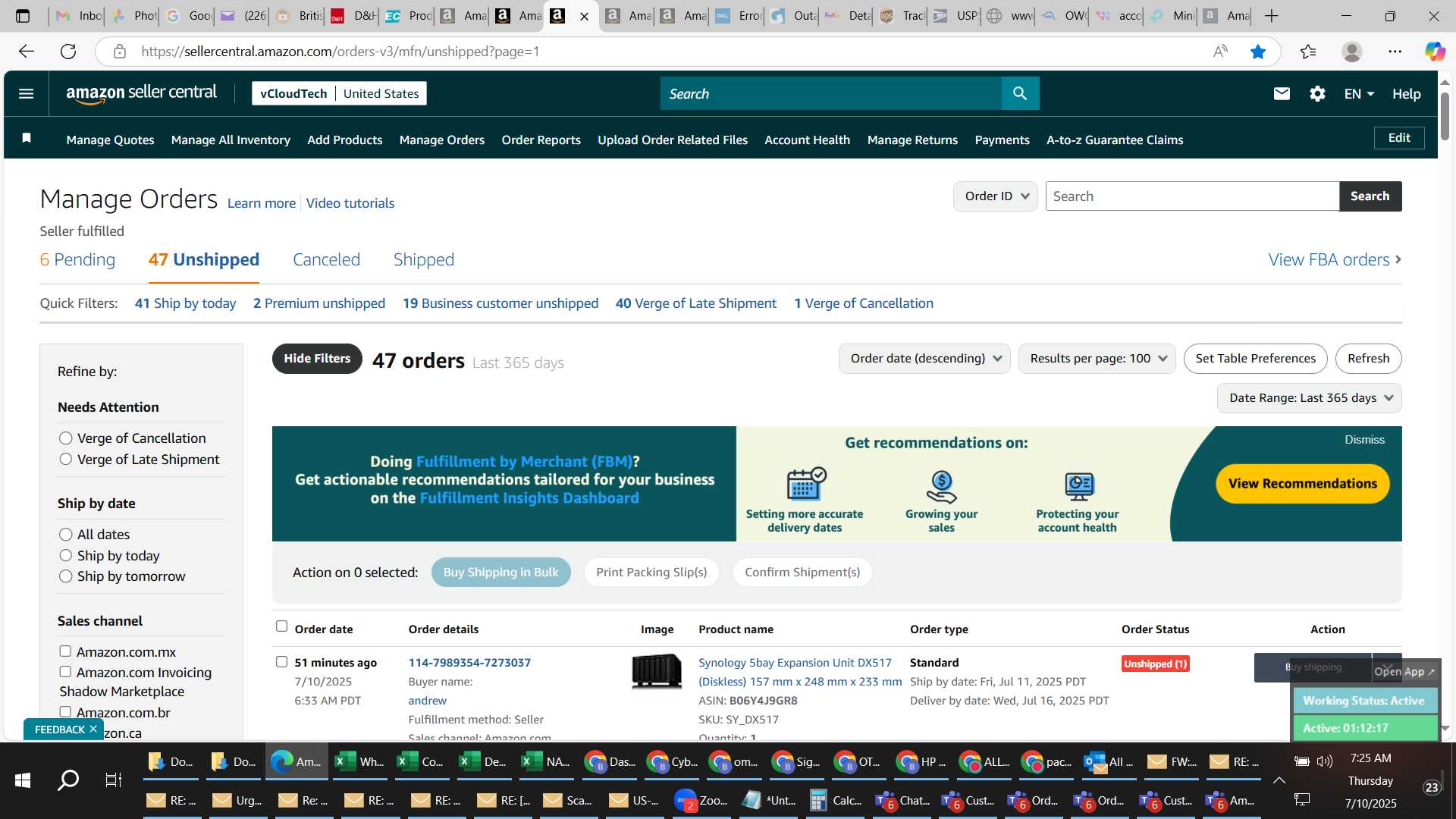Open the settings gear icon
This screenshot has width=1456, height=819.
pyautogui.click(x=1317, y=93)
